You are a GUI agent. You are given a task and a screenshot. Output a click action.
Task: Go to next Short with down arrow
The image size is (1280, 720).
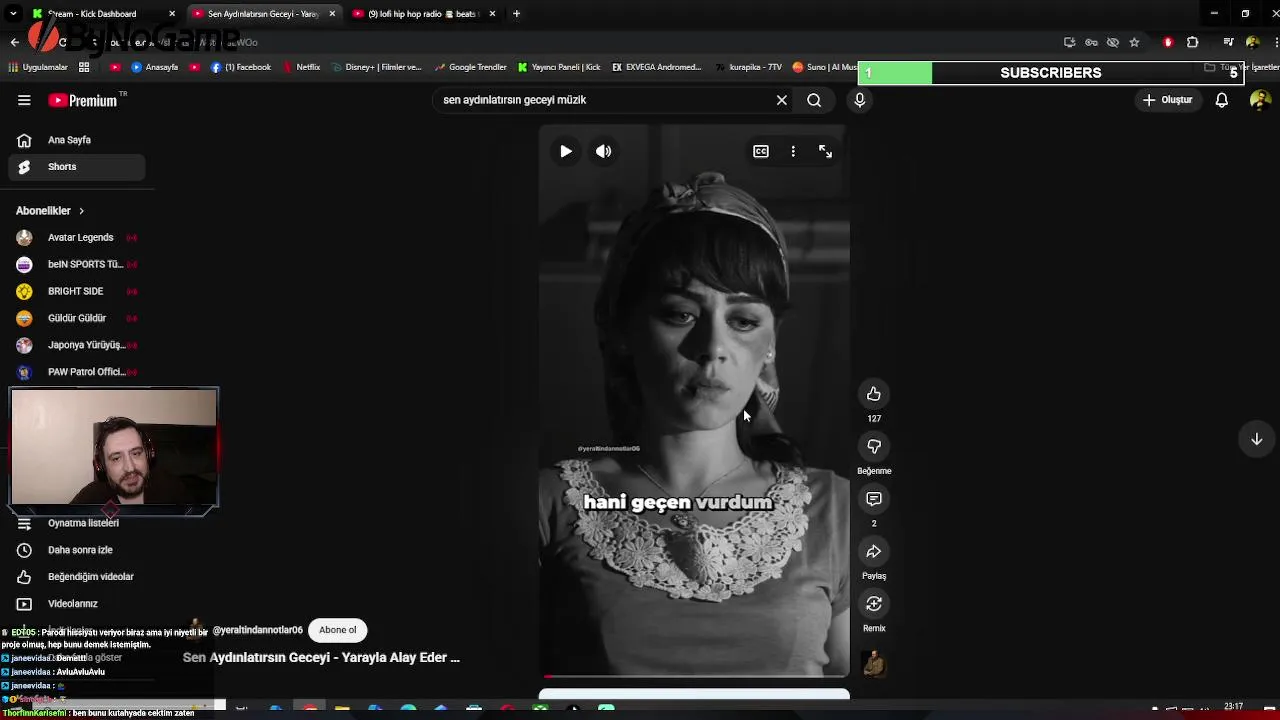(1257, 439)
